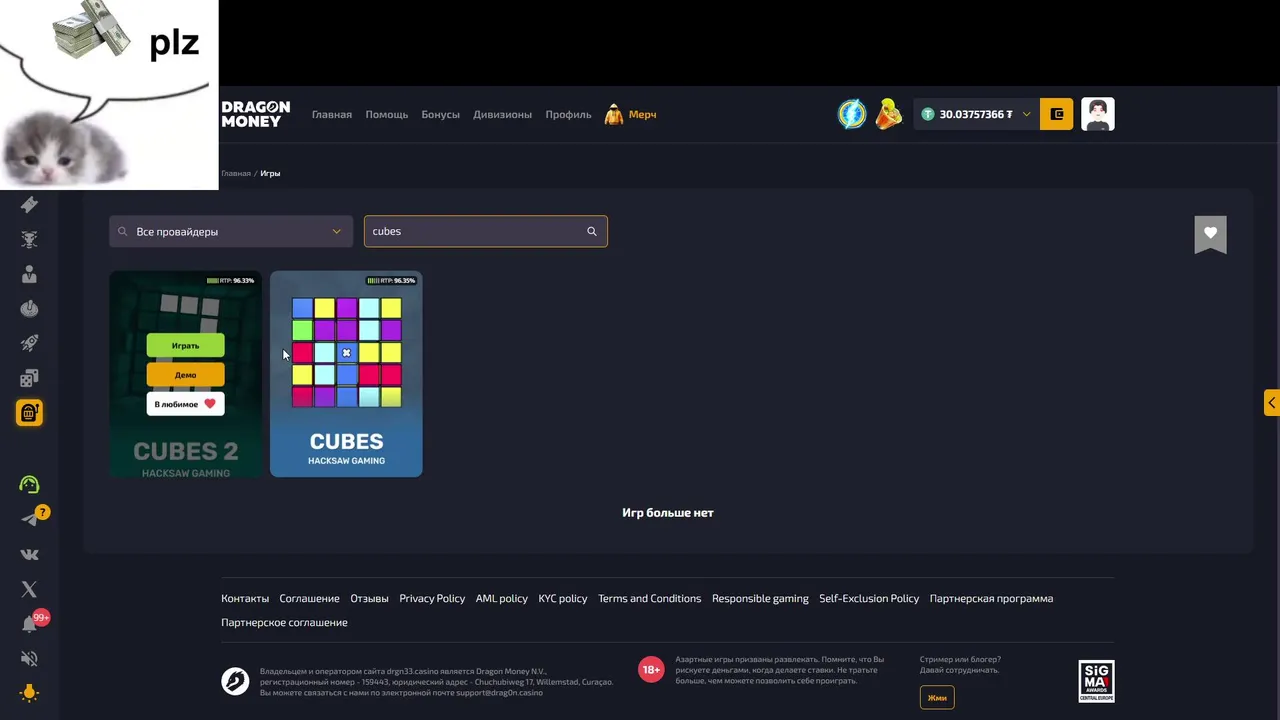Toggle the muted sound speaker icon
The width and height of the screenshot is (1280, 720).
pyautogui.click(x=29, y=658)
